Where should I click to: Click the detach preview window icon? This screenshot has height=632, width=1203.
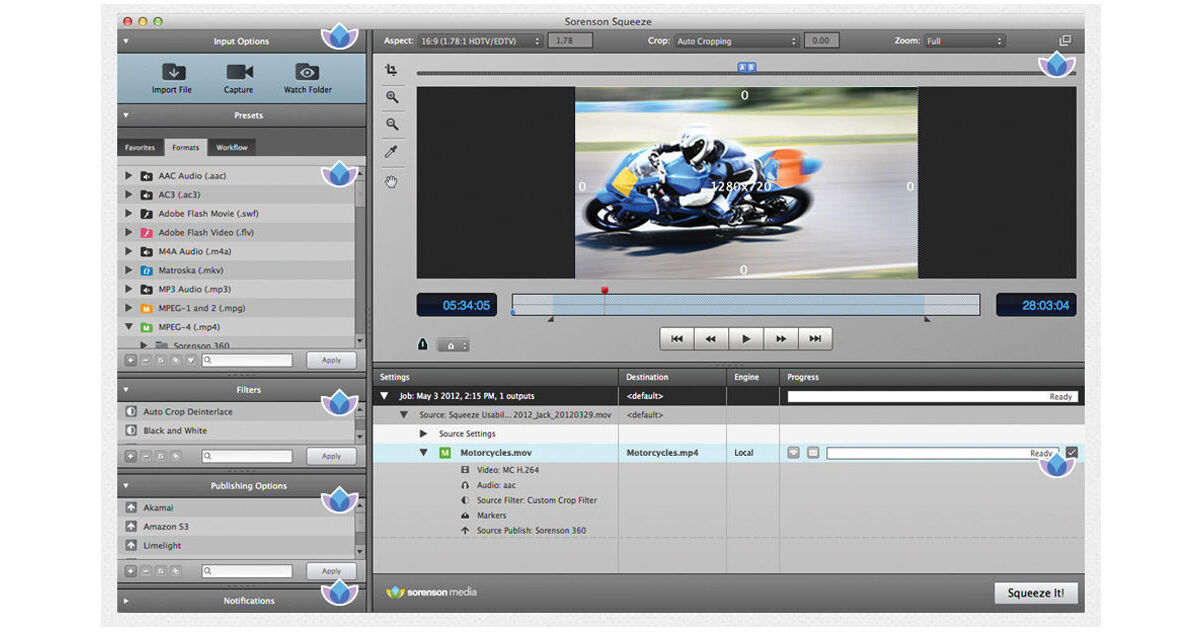1066,41
